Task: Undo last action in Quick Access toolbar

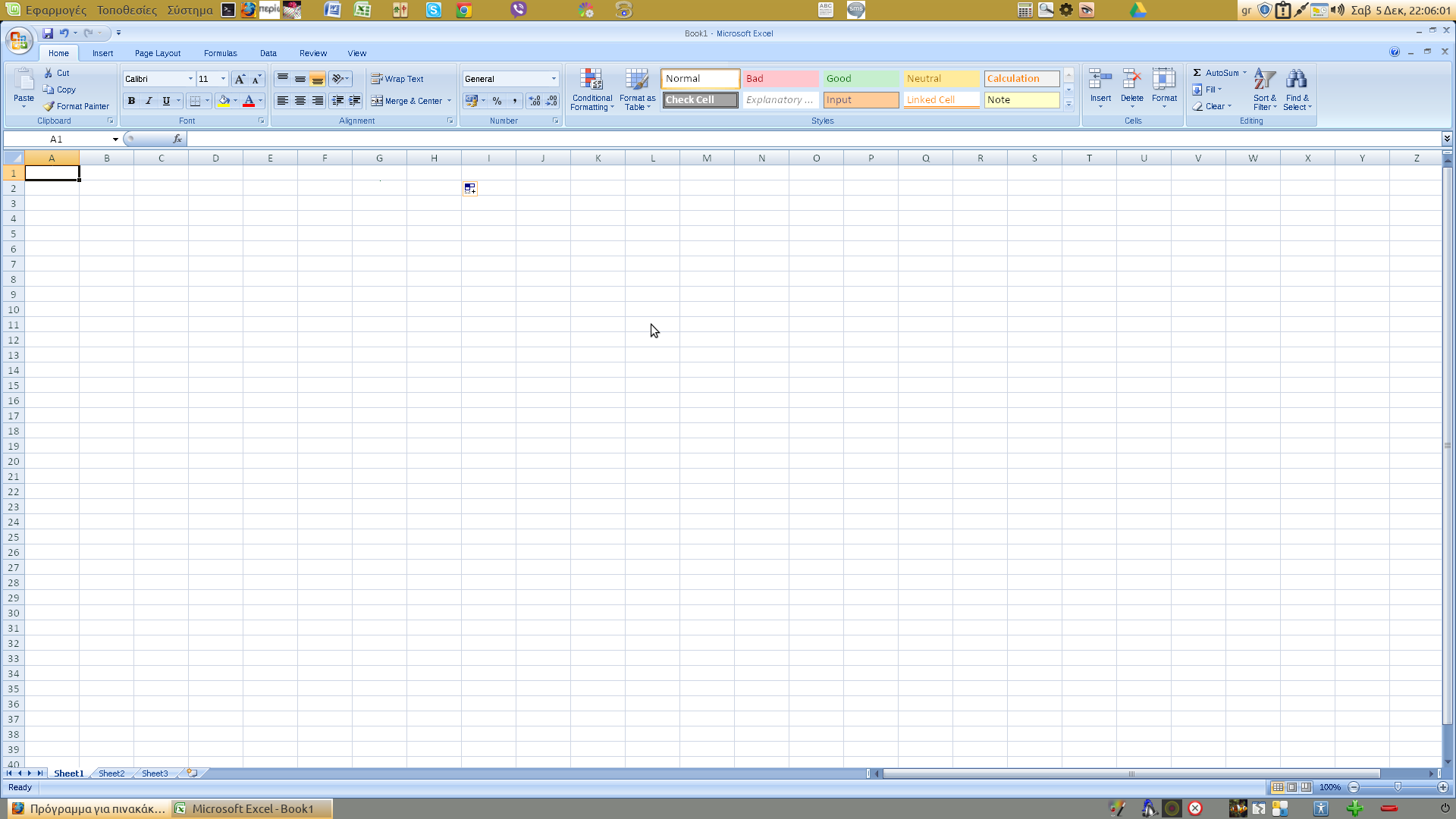Action: [64, 33]
